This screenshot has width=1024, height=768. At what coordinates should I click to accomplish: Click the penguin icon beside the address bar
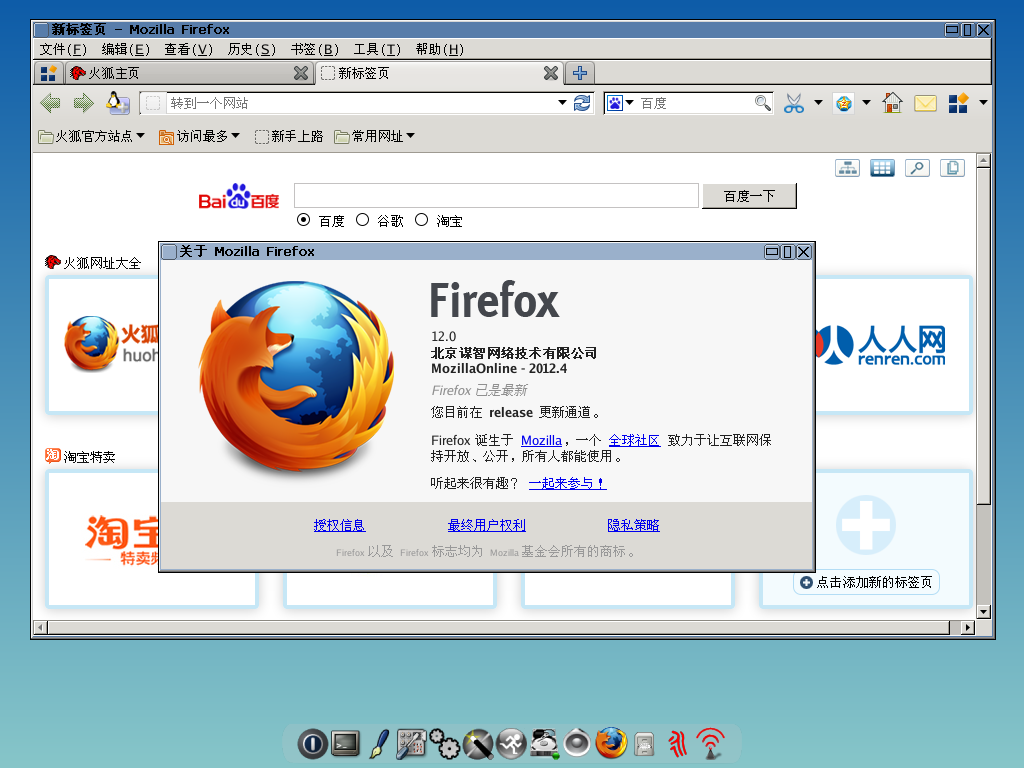click(118, 103)
